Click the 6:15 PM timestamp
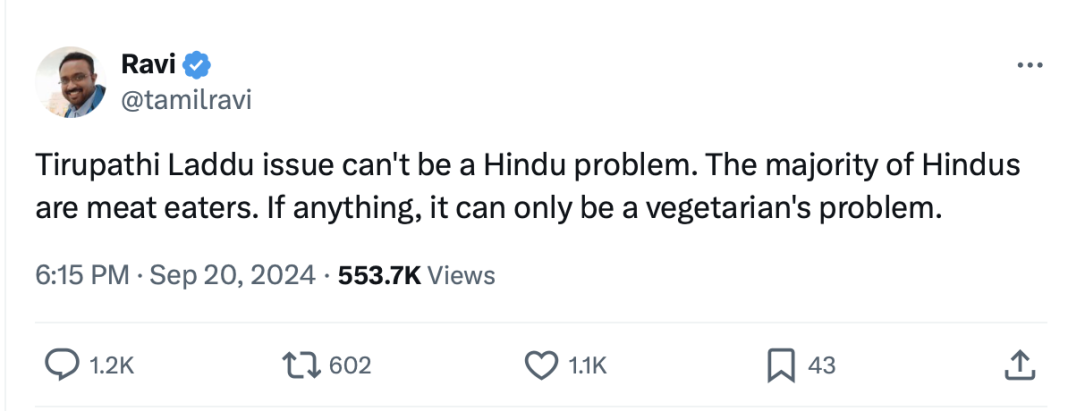1068x411 pixels. [x=82, y=275]
